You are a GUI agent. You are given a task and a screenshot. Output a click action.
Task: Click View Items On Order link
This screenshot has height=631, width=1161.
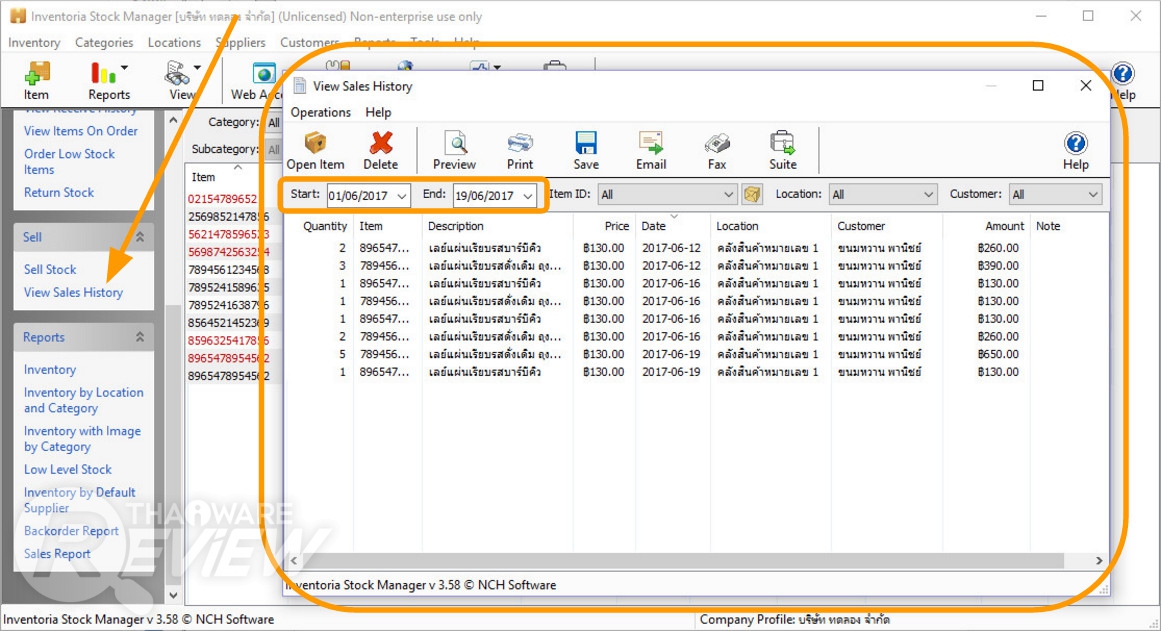[81, 131]
